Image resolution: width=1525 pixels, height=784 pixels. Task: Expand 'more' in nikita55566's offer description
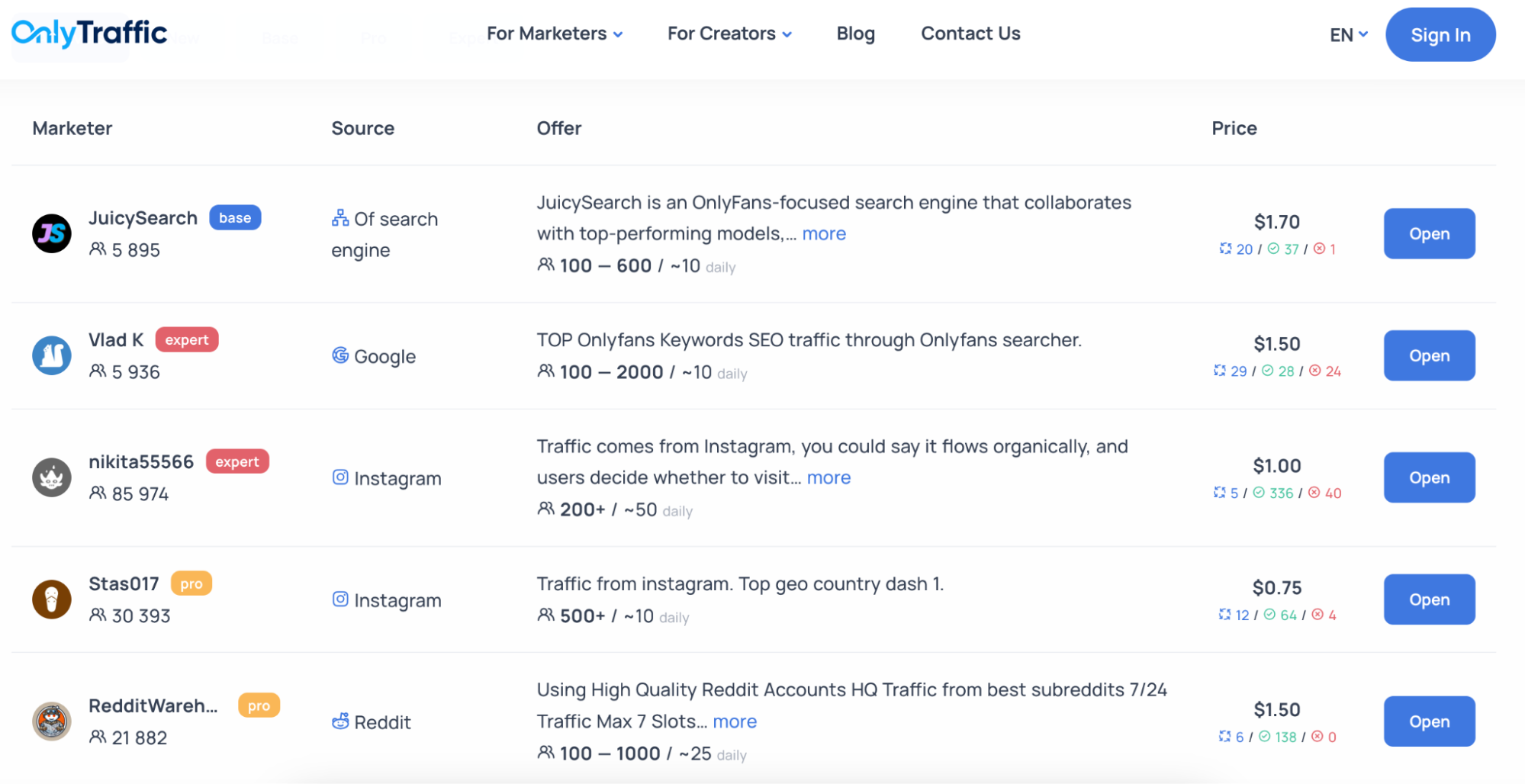point(828,477)
